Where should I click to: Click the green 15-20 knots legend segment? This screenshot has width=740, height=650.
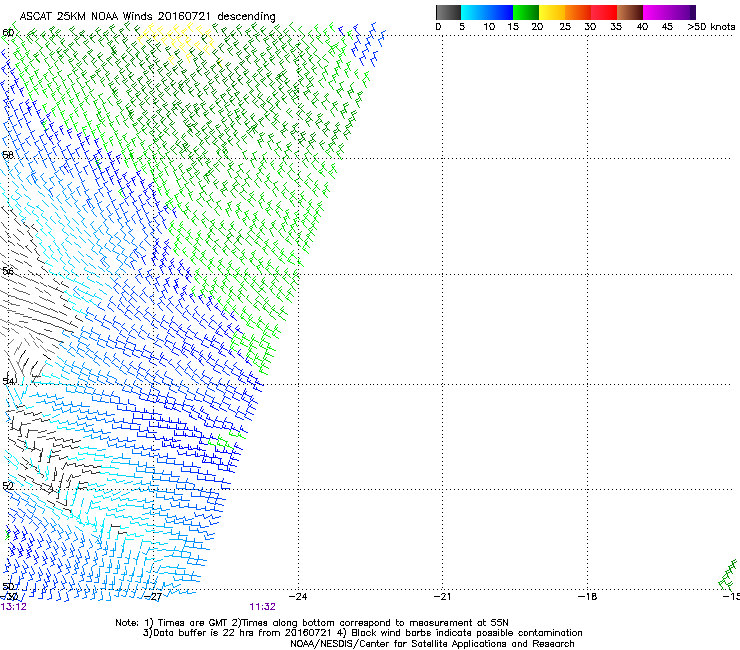(526, 12)
